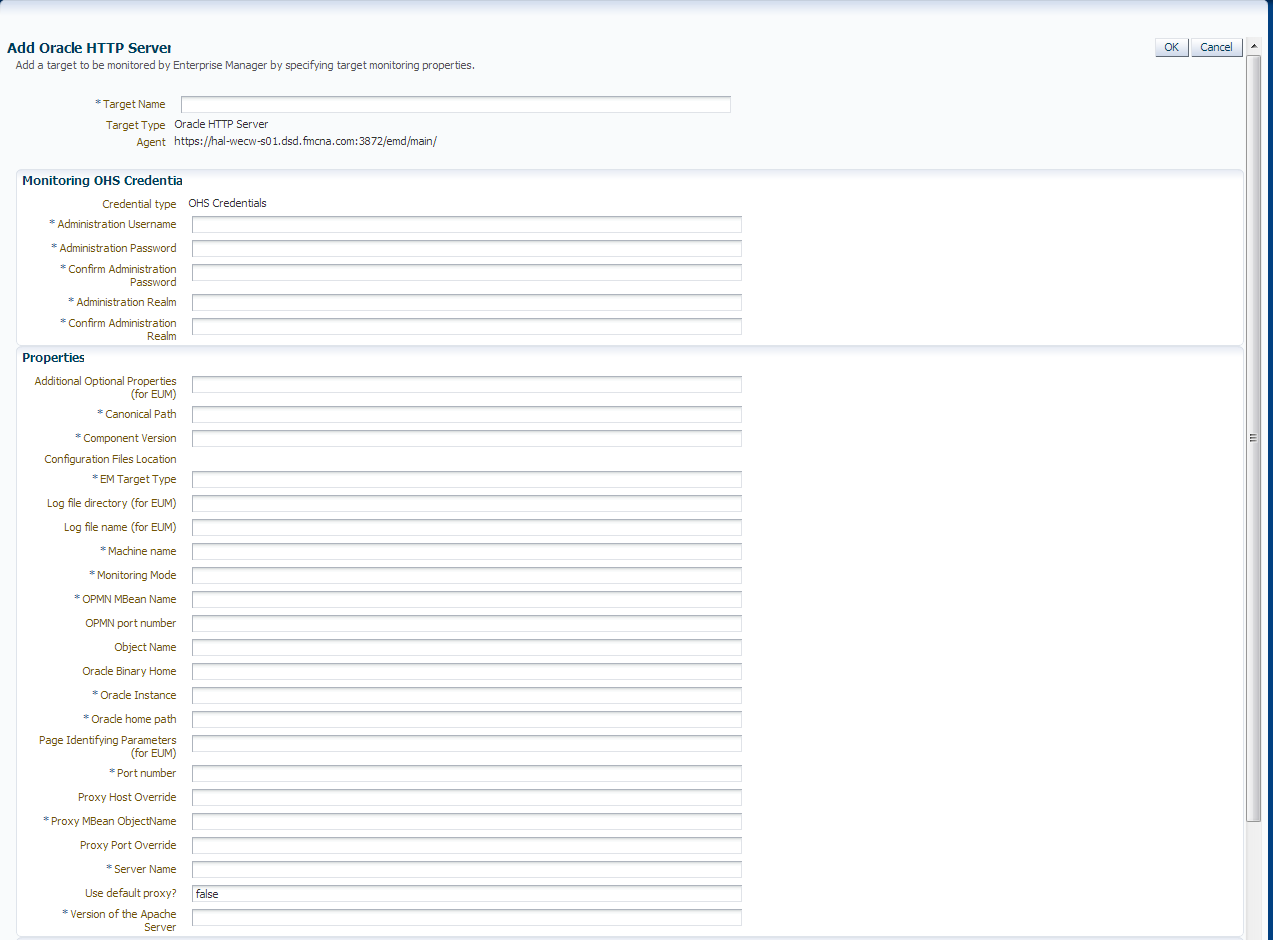Click the Add Oracle HTTP Server page title
Image resolution: width=1273 pixels, height=940 pixels.
(89, 48)
